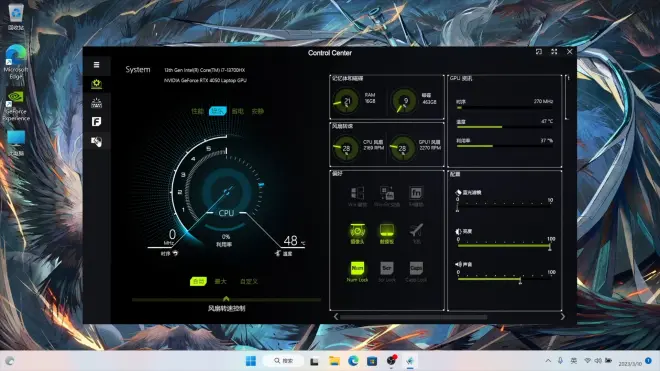Click the GPU temperature value 47 °C
This screenshot has width=660, height=371.
point(547,121)
